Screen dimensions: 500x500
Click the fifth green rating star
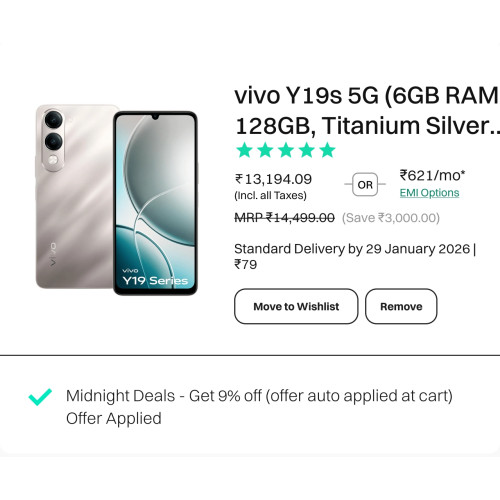[x=327, y=150]
